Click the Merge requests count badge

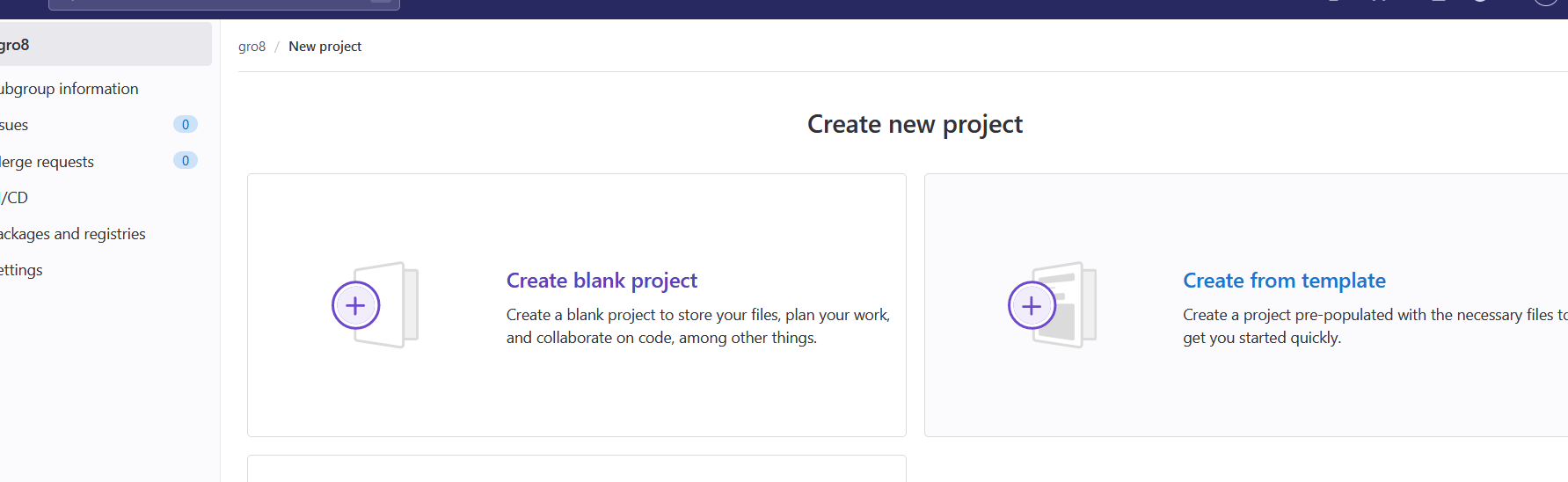pos(186,161)
